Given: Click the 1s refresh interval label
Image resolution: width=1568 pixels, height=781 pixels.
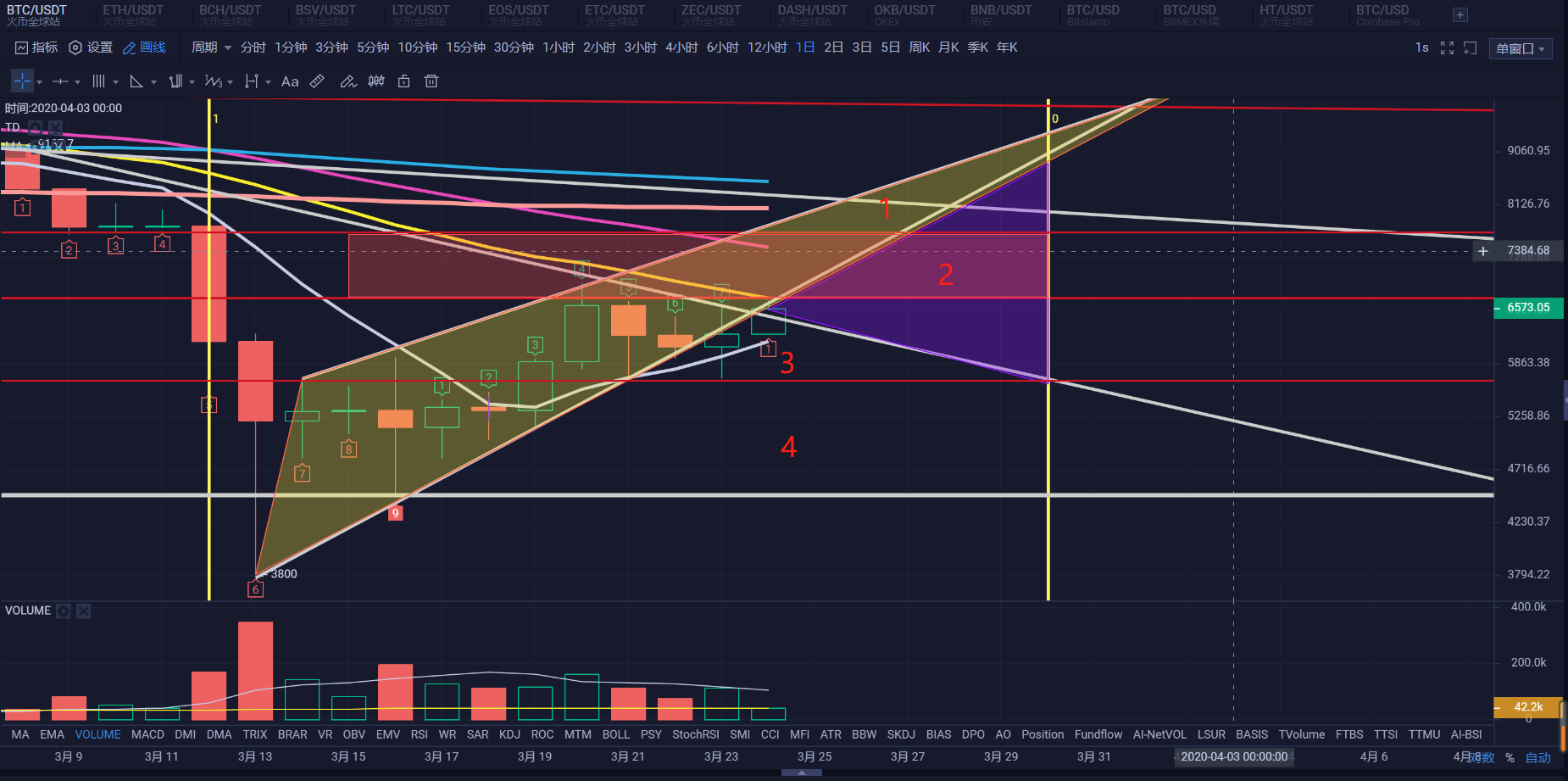Looking at the screenshot, I should [x=1421, y=47].
